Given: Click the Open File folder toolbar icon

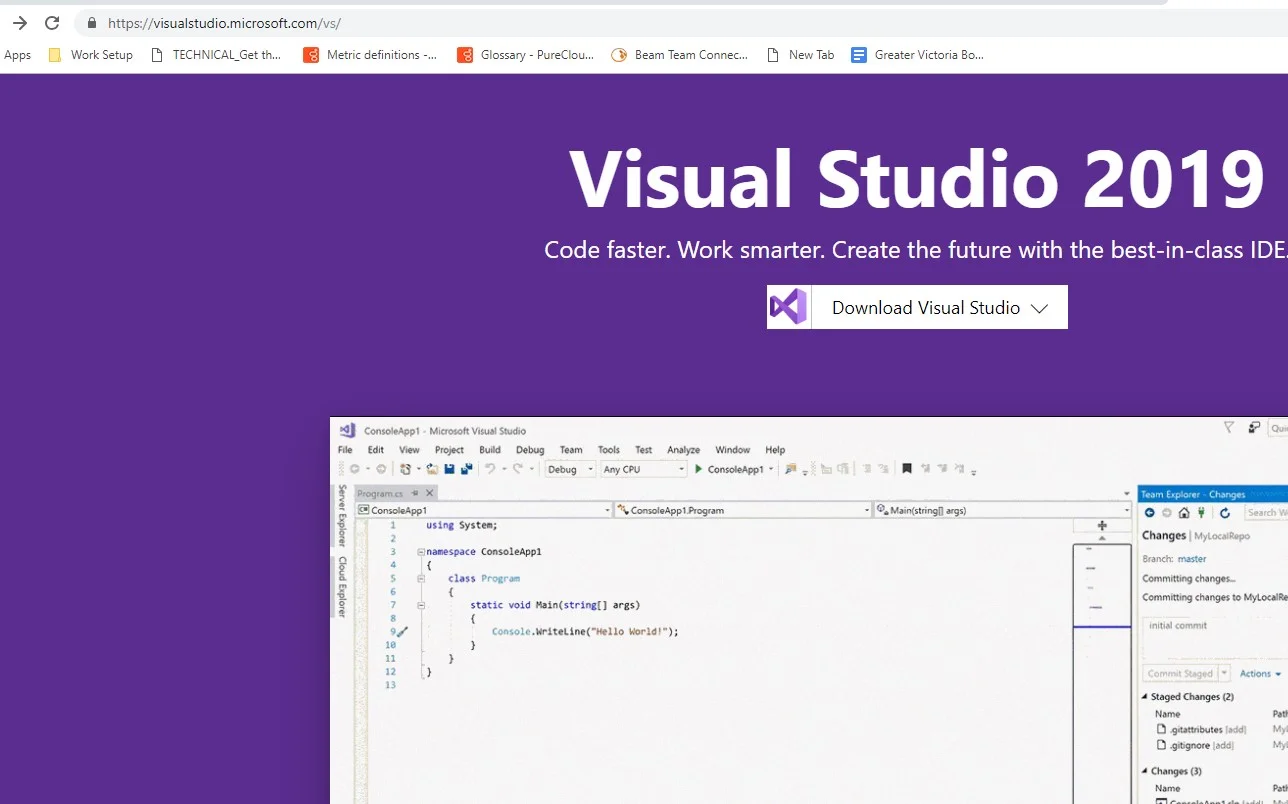Looking at the screenshot, I should [x=432, y=469].
